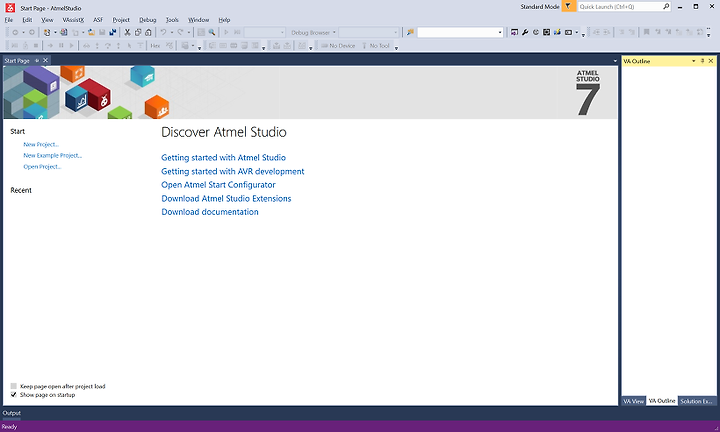The height and width of the screenshot is (432, 720).
Task: Pin the Start Page tab
Action: [37, 61]
